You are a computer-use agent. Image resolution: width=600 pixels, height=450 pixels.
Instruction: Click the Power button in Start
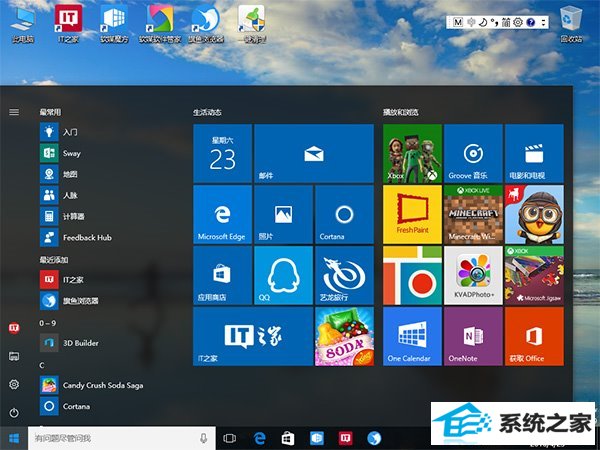(14, 413)
